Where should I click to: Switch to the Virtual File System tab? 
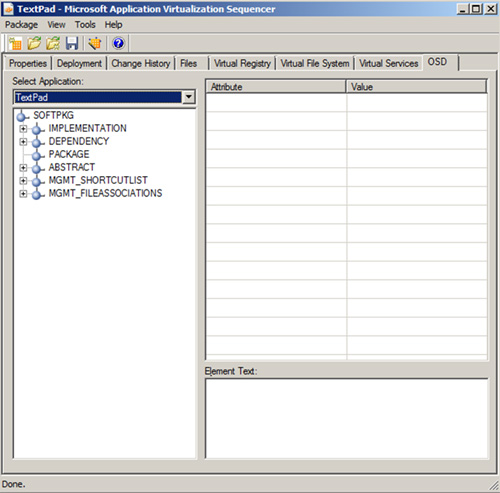[315, 63]
